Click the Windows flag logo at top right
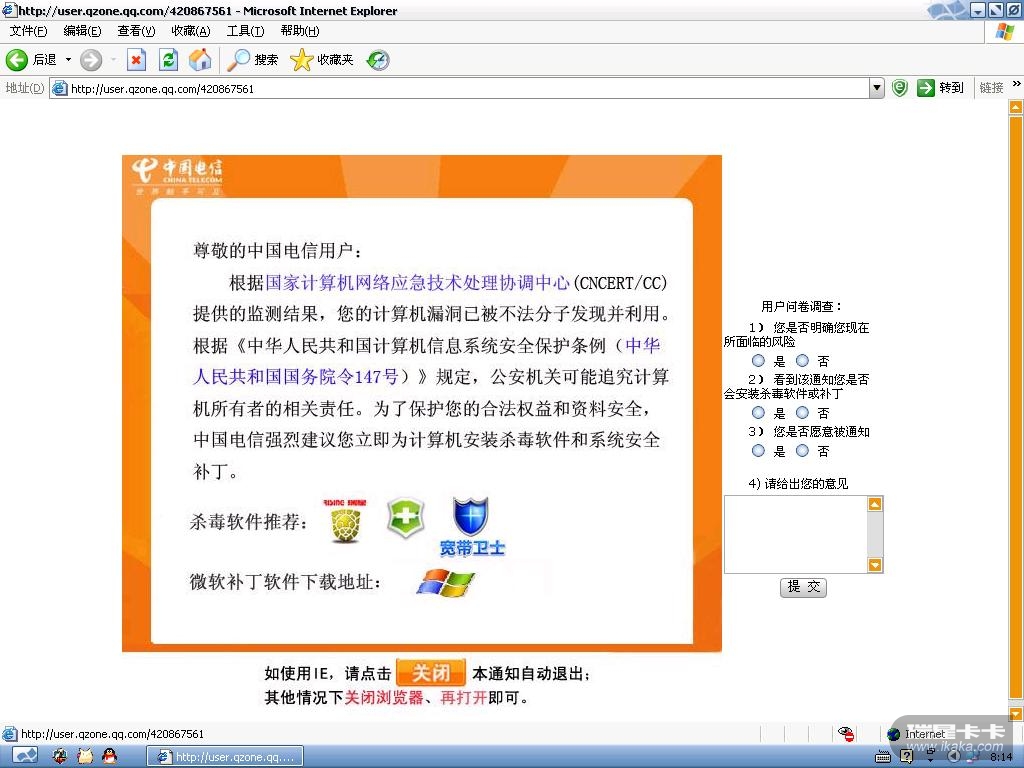This screenshot has height=768, width=1024. tap(1004, 31)
